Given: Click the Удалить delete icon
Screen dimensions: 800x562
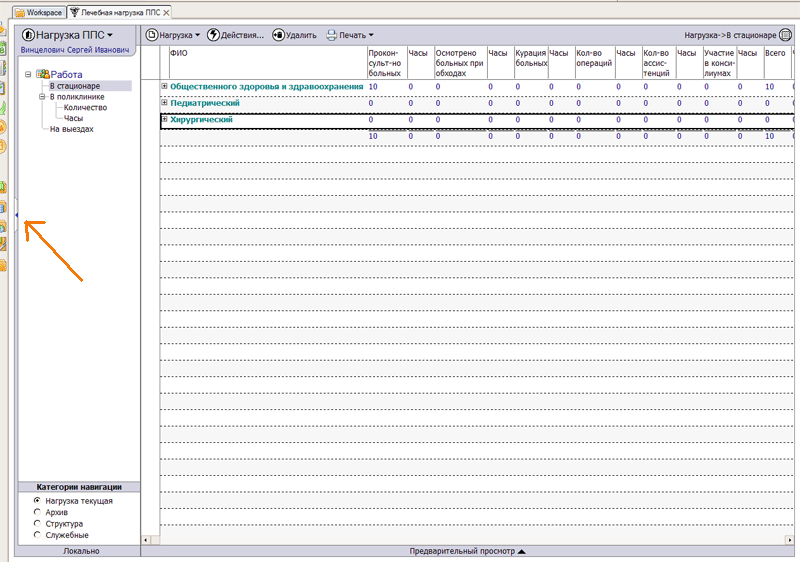Looking at the screenshot, I should pyautogui.click(x=277, y=35).
